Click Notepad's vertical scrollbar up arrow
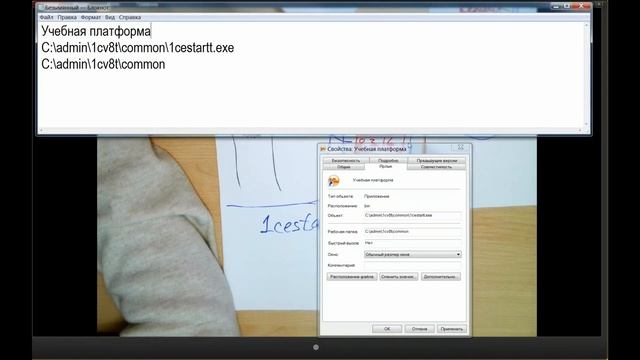This screenshot has height=360, width=640. point(587,25)
